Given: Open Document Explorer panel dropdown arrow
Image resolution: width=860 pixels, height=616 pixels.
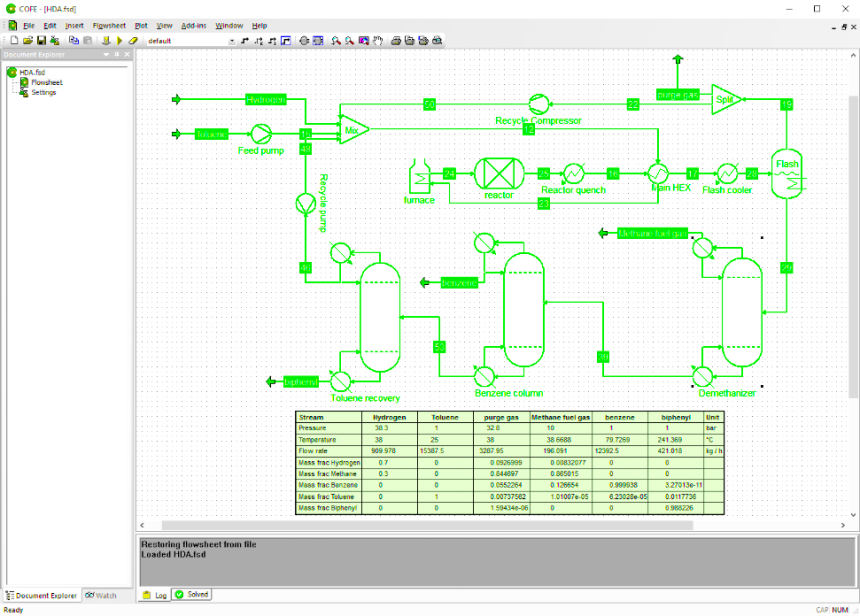Looking at the screenshot, I should pyautogui.click(x=106, y=54).
